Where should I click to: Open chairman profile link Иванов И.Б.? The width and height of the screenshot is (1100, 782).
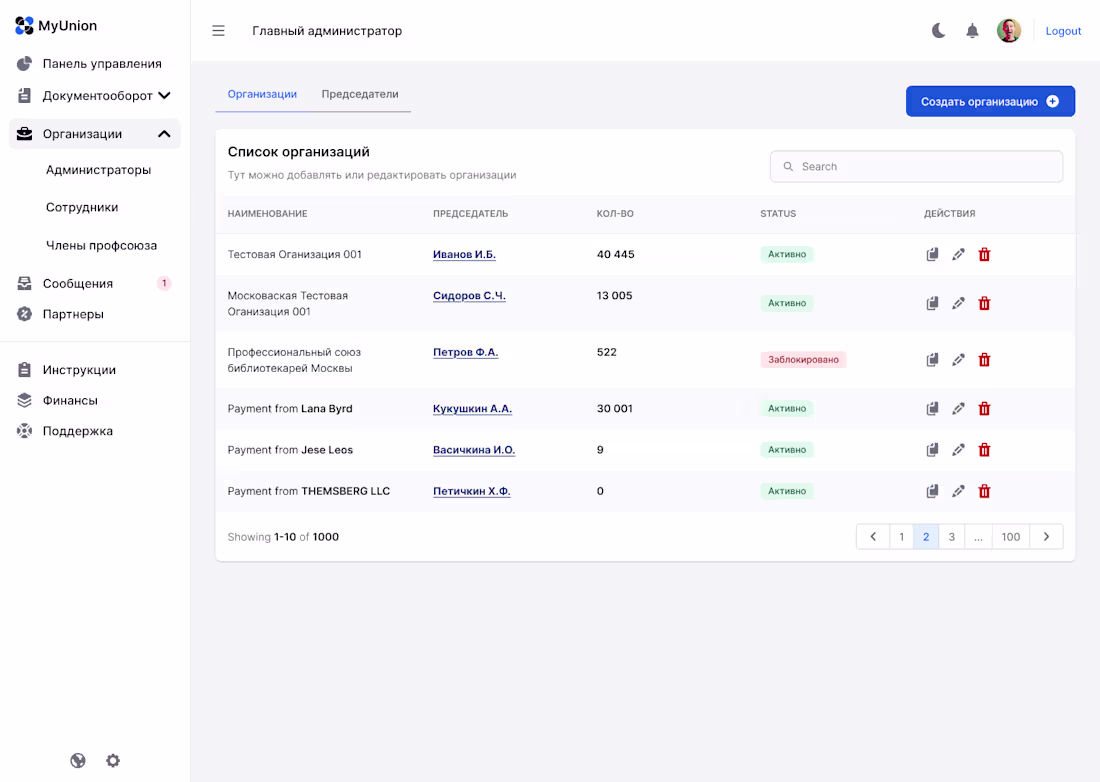464,254
